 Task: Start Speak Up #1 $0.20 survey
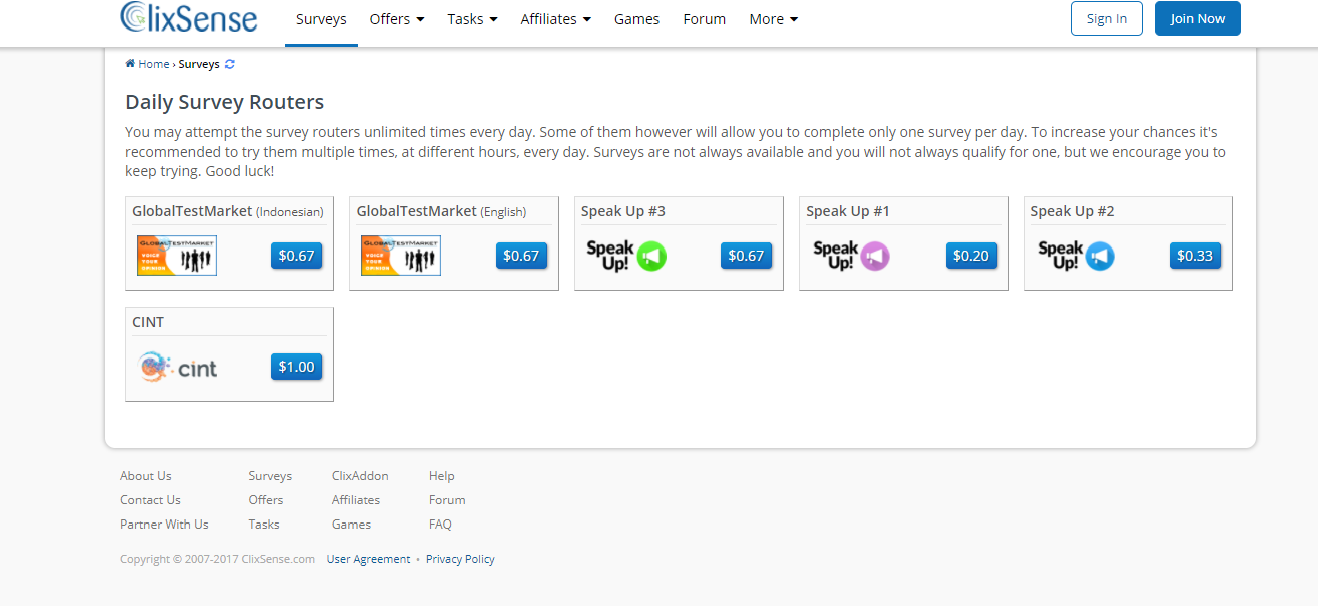click(x=971, y=256)
